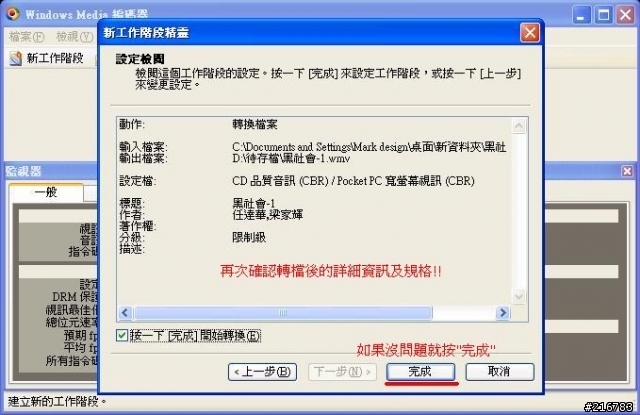This screenshot has width=640, height=415.
Task: Open the 檔案(F) menu
Action: click(27, 37)
